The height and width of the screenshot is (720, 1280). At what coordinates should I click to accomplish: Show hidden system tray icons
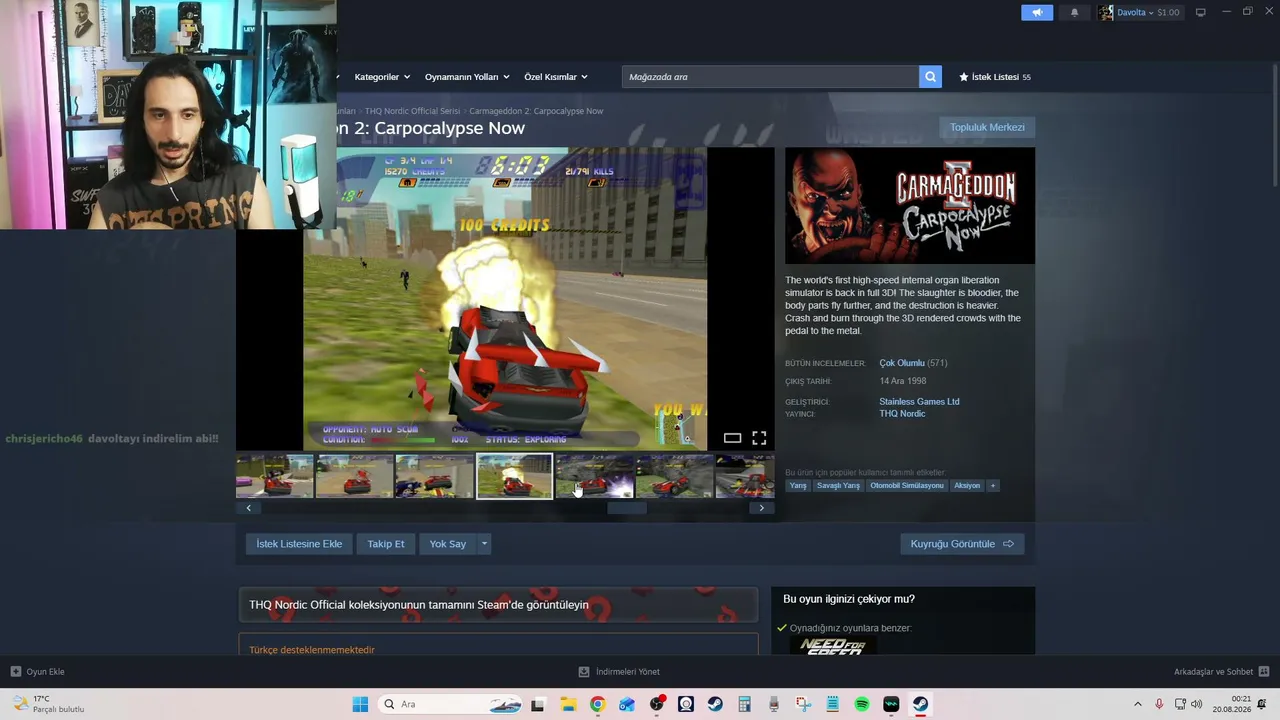tap(1137, 704)
